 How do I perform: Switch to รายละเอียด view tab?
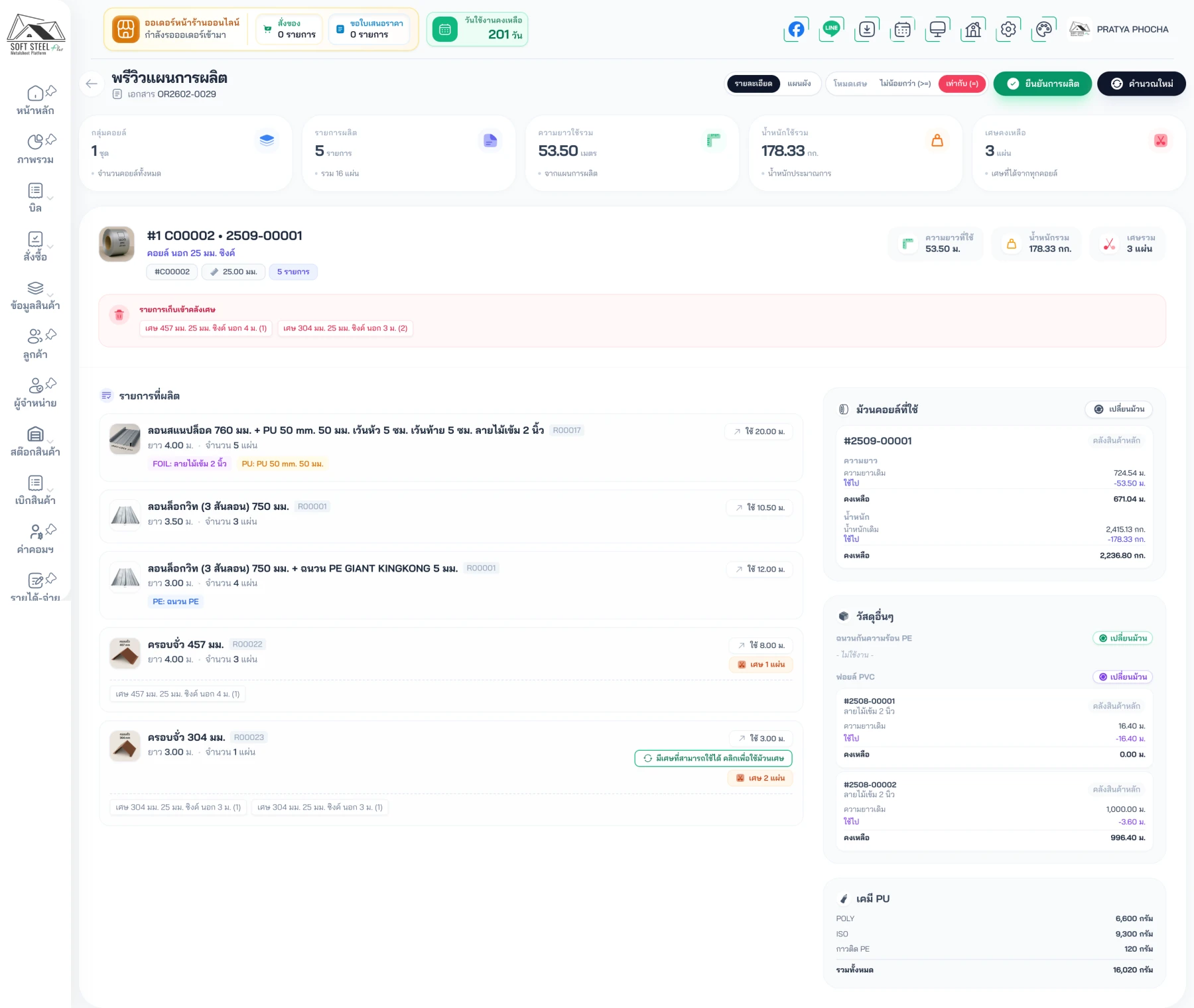(x=753, y=84)
